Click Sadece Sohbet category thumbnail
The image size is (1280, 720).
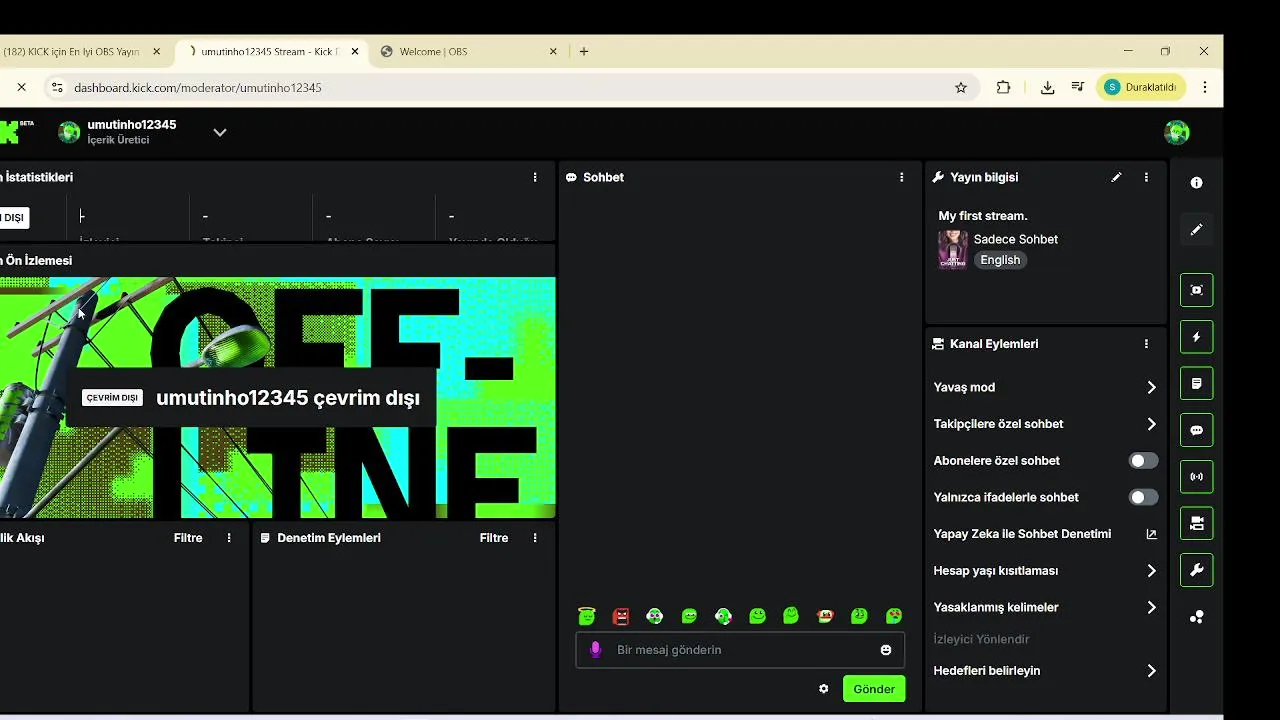point(953,250)
